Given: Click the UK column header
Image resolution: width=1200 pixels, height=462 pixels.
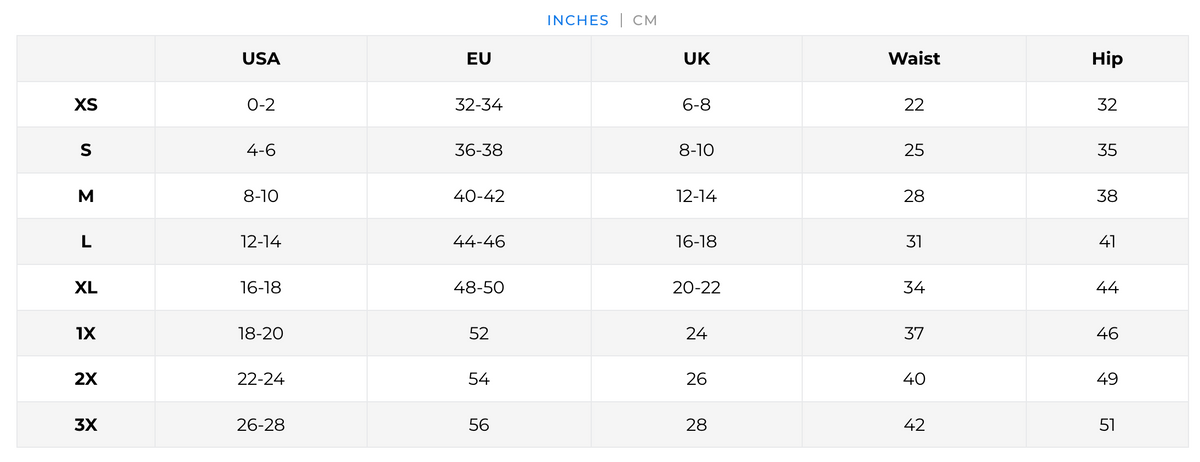Looking at the screenshot, I should [696, 59].
